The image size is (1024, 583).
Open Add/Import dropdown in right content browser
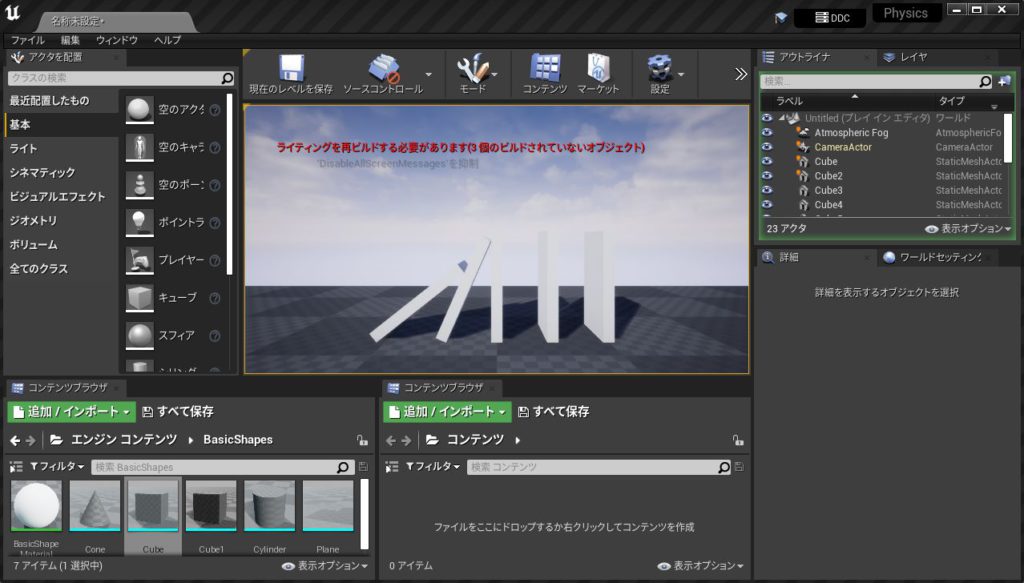[x=447, y=412]
